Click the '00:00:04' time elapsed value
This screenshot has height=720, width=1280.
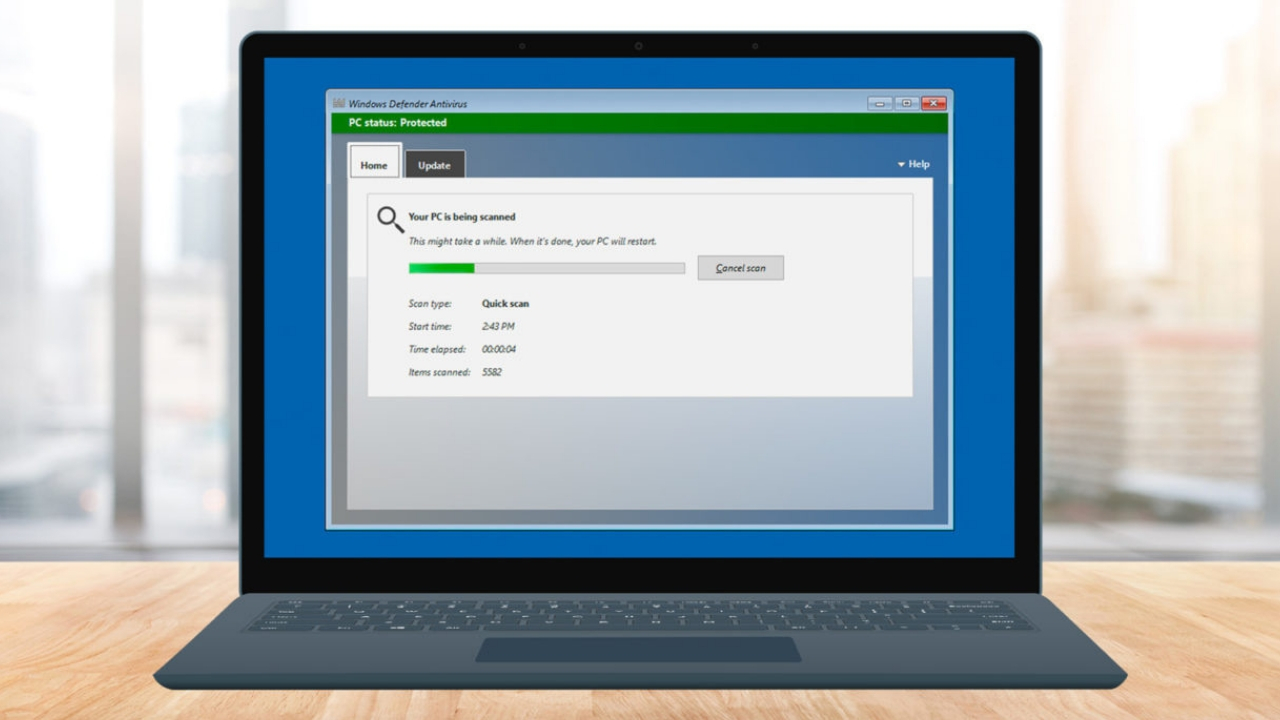point(499,349)
